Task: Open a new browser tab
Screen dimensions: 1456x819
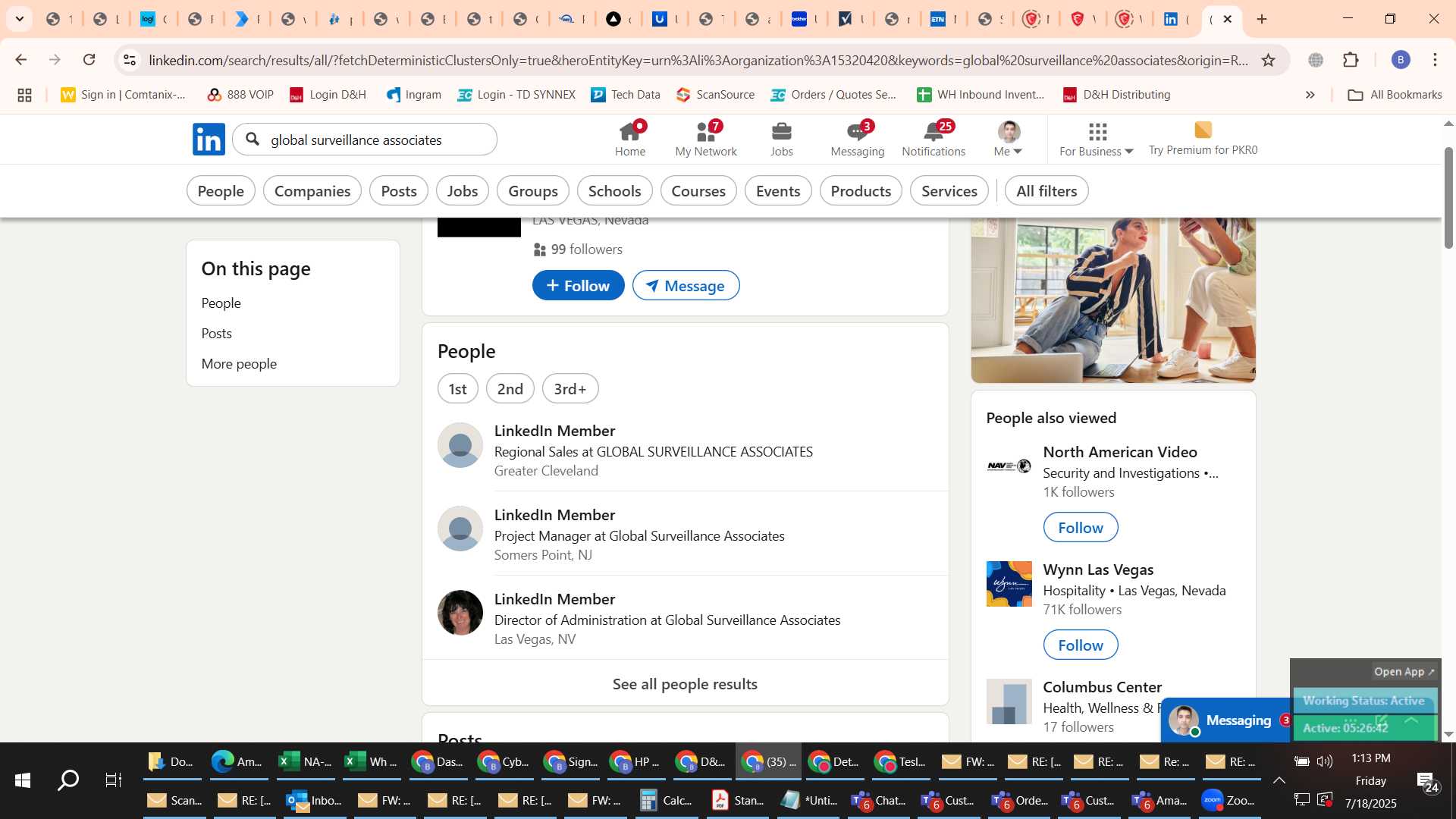Action: tap(1262, 19)
